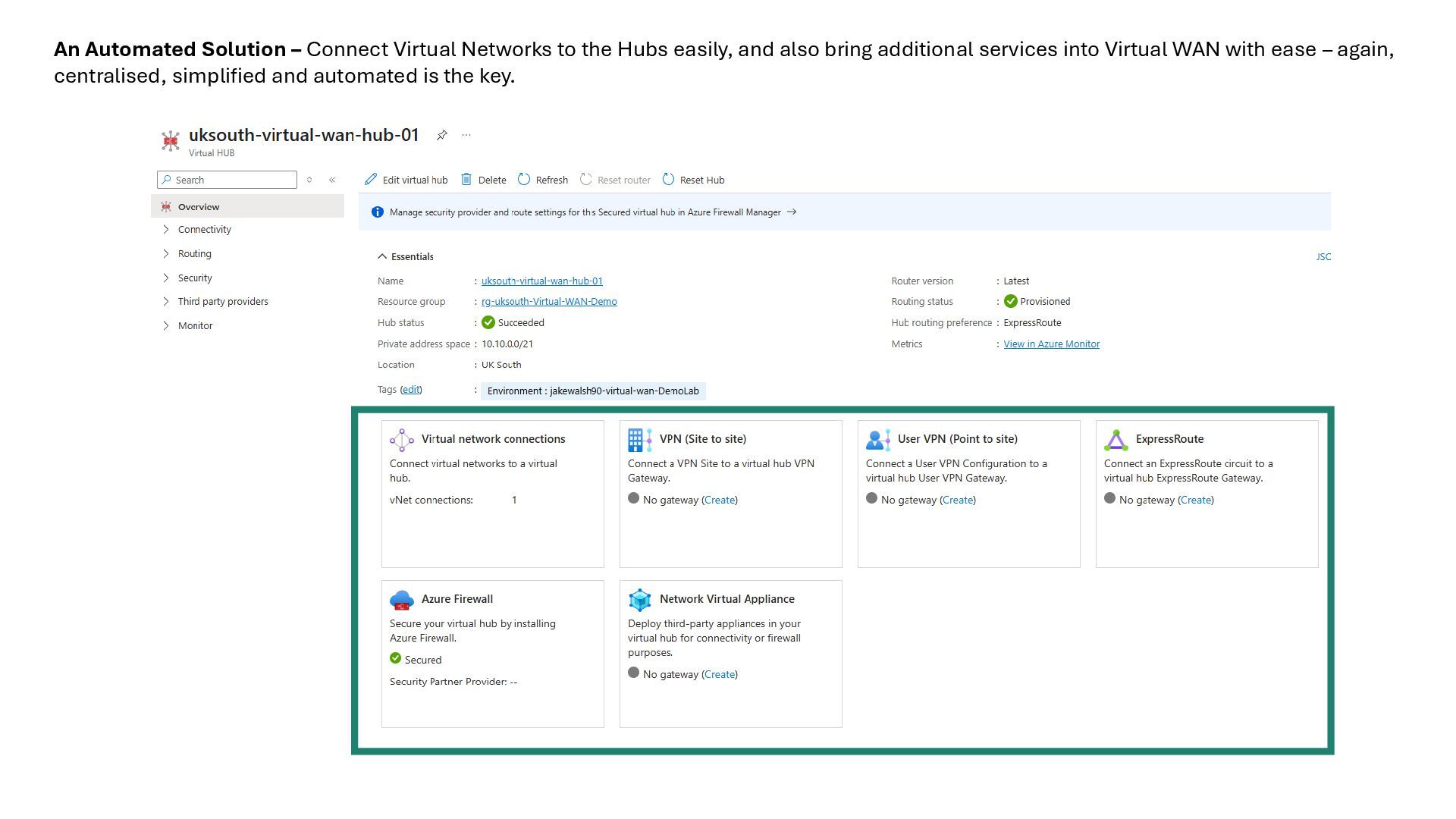Expand the Connectivity menu section
The width and height of the screenshot is (1456, 819).
click(166, 229)
